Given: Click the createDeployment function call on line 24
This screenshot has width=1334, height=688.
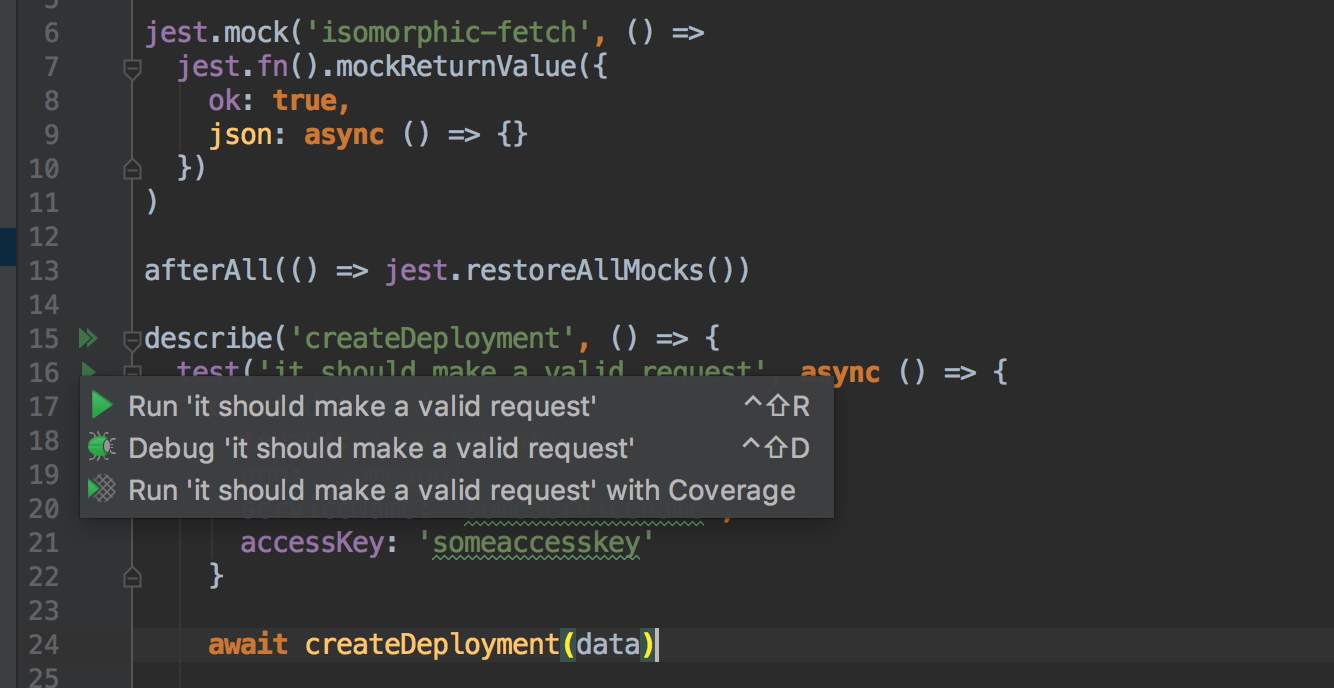Looking at the screenshot, I should (432, 645).
